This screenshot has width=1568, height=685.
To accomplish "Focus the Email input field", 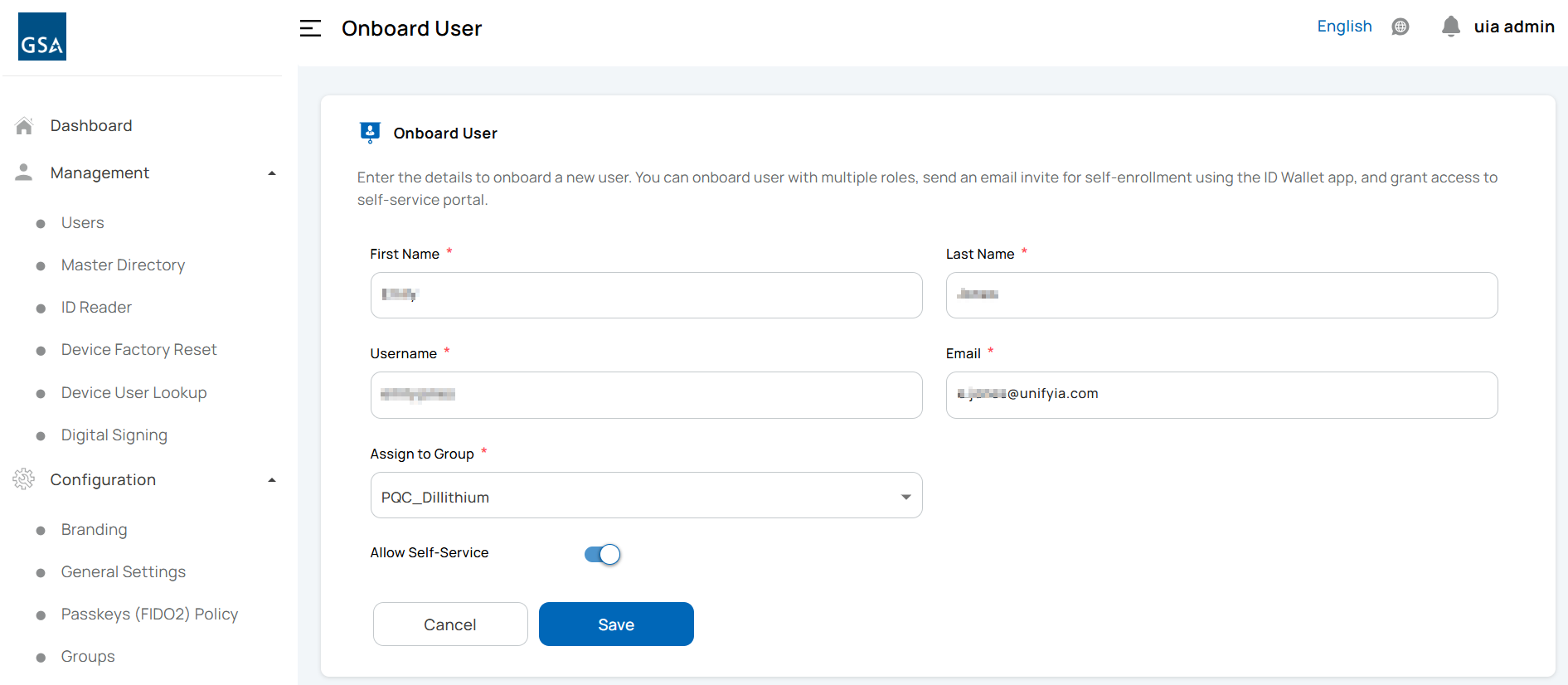I will (1221, 395).
